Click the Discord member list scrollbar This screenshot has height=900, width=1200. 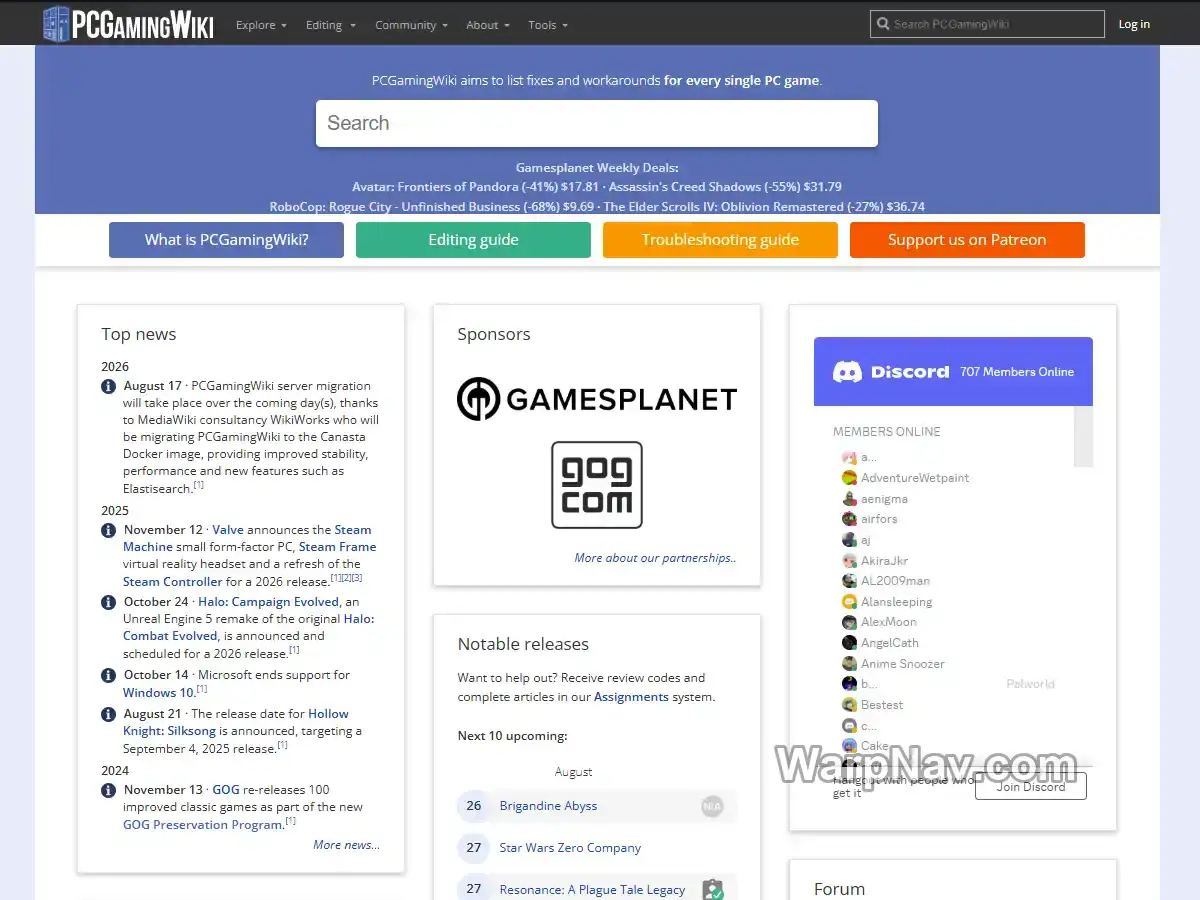[x=1083, y=436]
